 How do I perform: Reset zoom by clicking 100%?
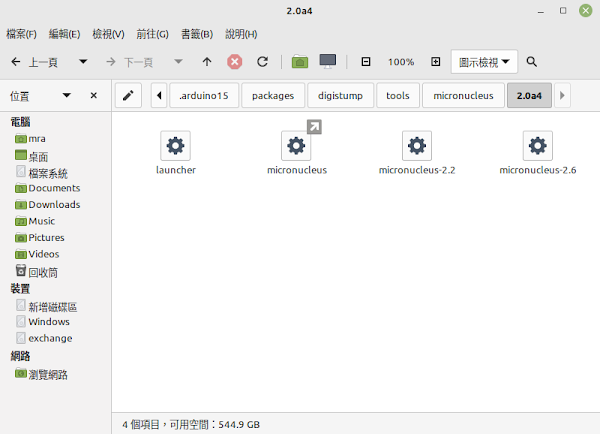click(x=401, y=62)
